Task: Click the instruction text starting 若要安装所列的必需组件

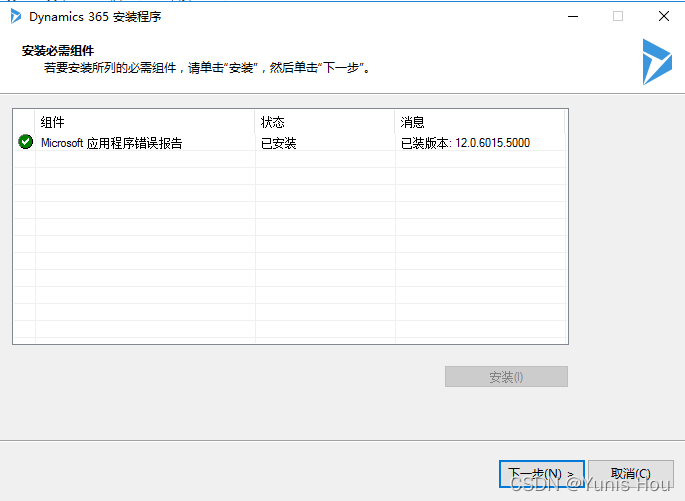Action: [x=208, y=68]
